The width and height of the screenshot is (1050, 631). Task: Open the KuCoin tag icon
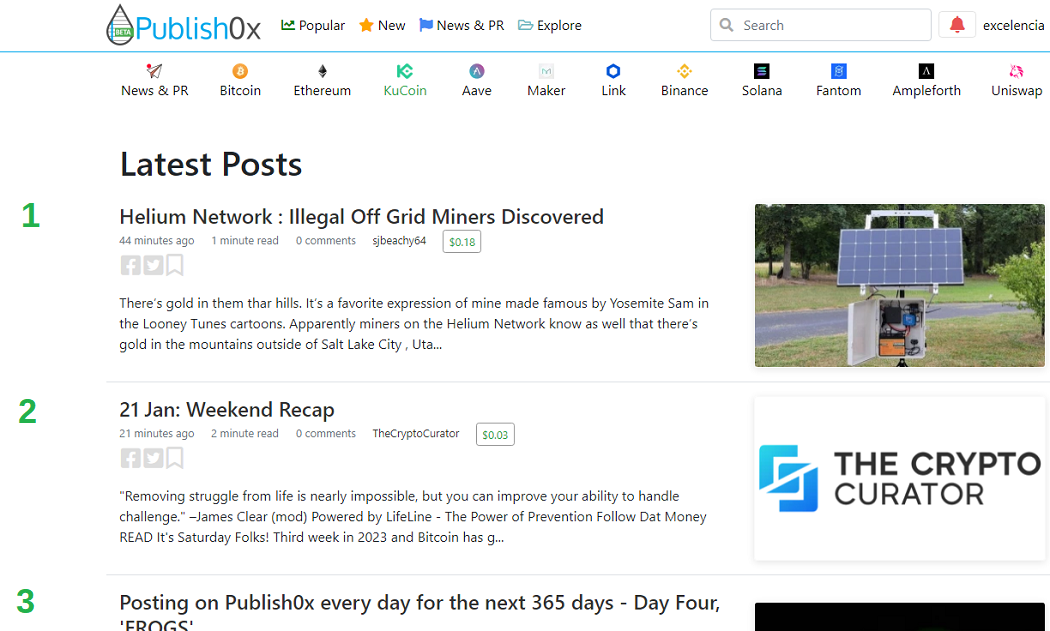tap(404, 71)
